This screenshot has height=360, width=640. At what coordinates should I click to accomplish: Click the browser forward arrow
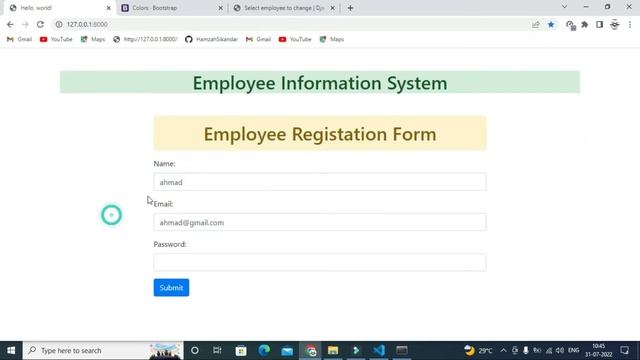[x=25, y=24]
